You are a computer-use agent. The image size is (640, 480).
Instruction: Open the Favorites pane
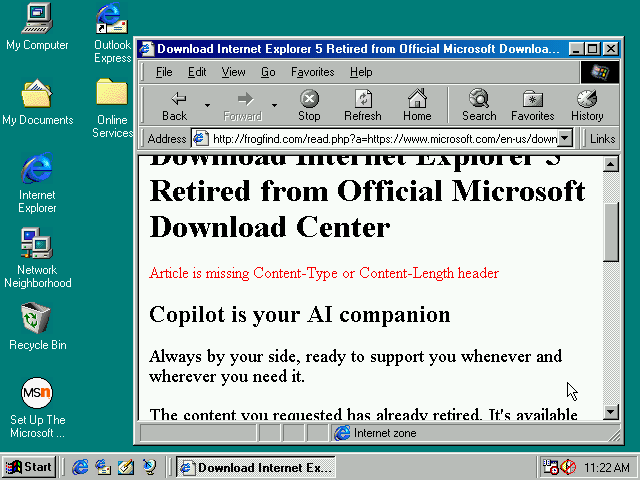(532, 105)
